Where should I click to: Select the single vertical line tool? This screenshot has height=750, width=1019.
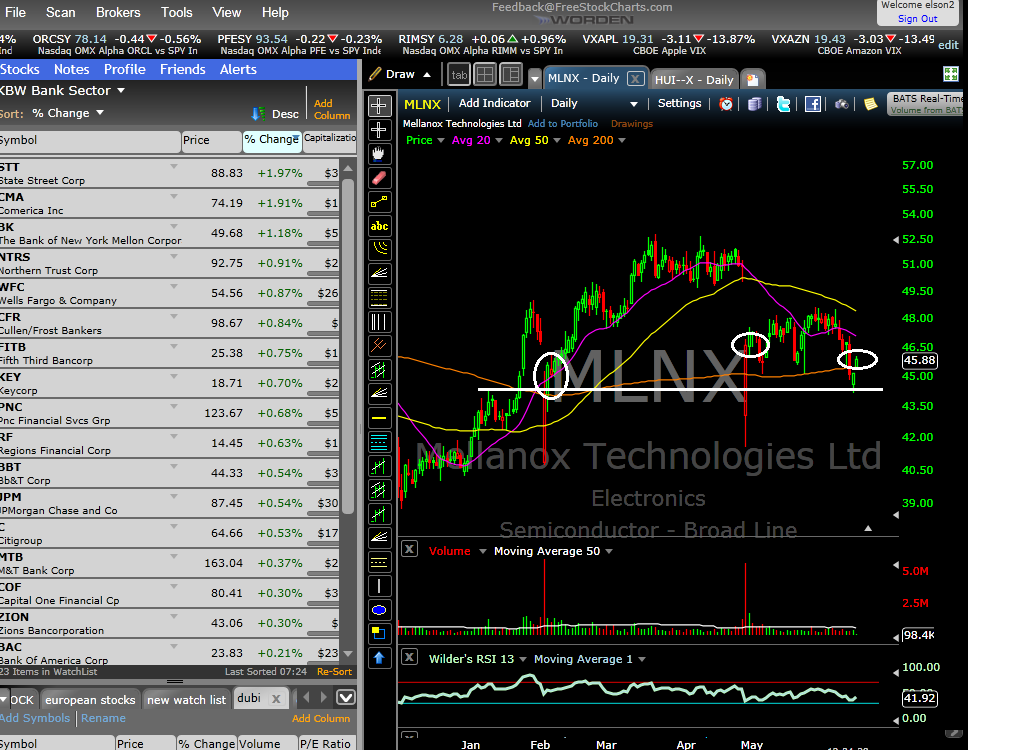pos(379,586)
